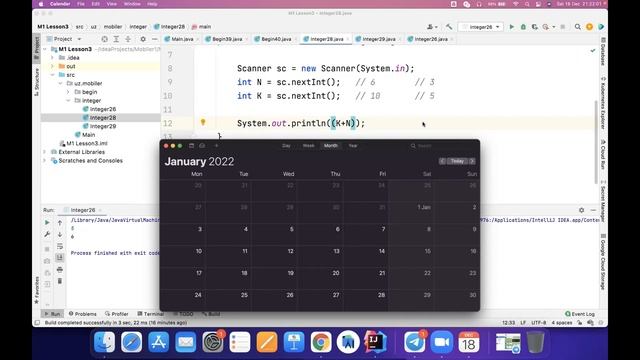Click the lightbulb intention icon on line 12
Screen dimensions: 640x360
(203, 122)
